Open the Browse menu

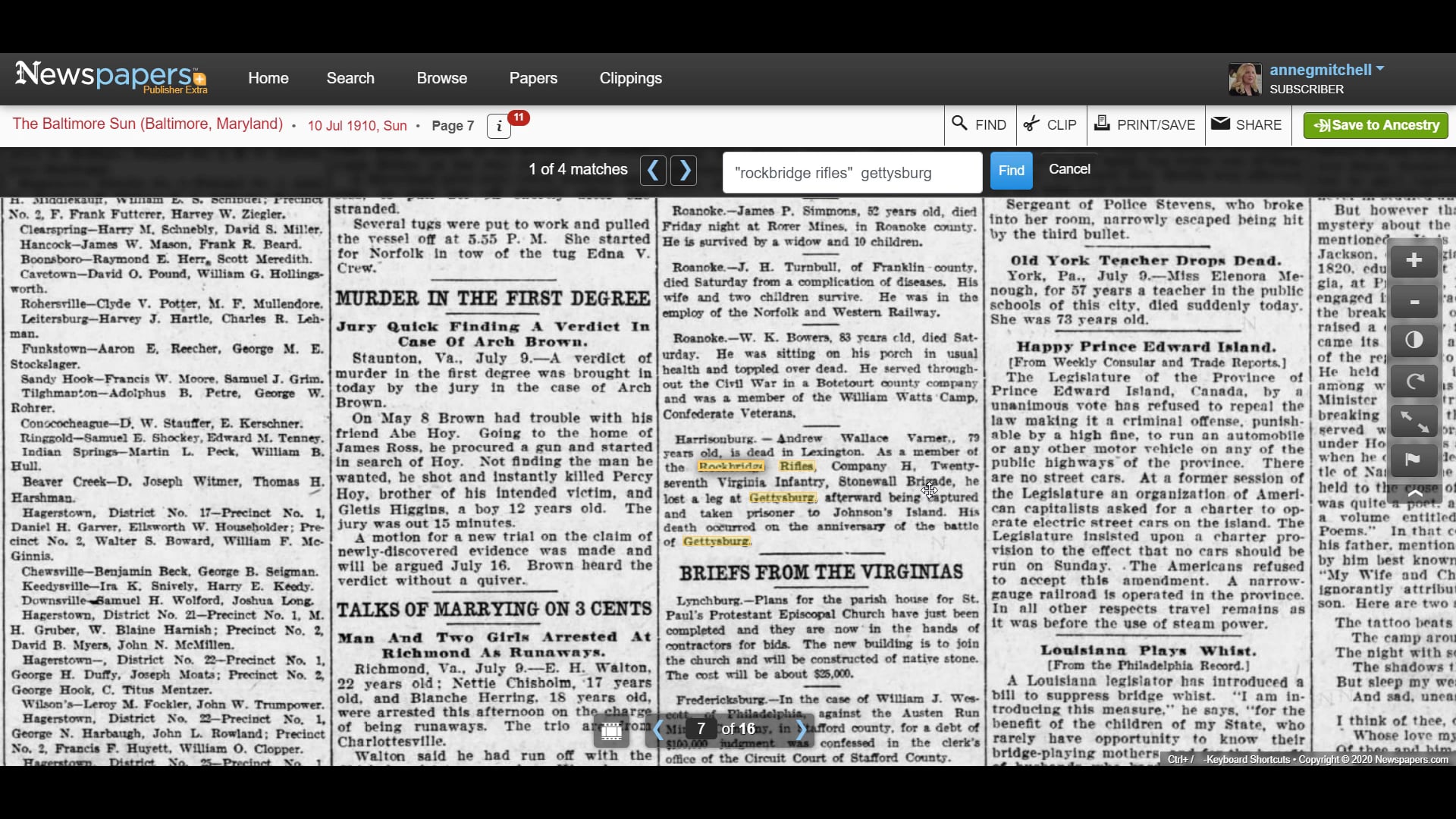(441, 78)
